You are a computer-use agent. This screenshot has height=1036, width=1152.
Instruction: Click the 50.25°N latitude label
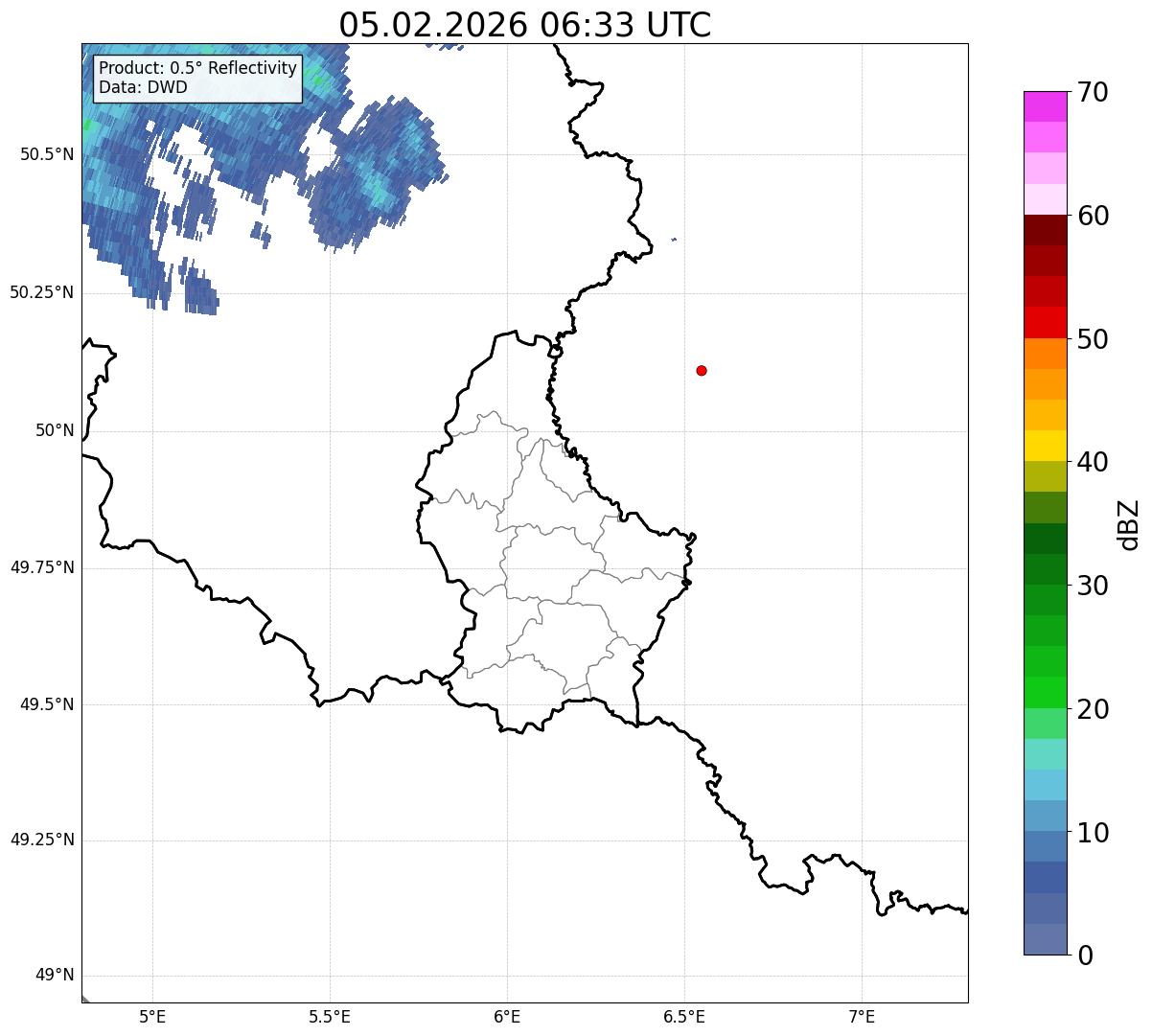tap(41, 292)
